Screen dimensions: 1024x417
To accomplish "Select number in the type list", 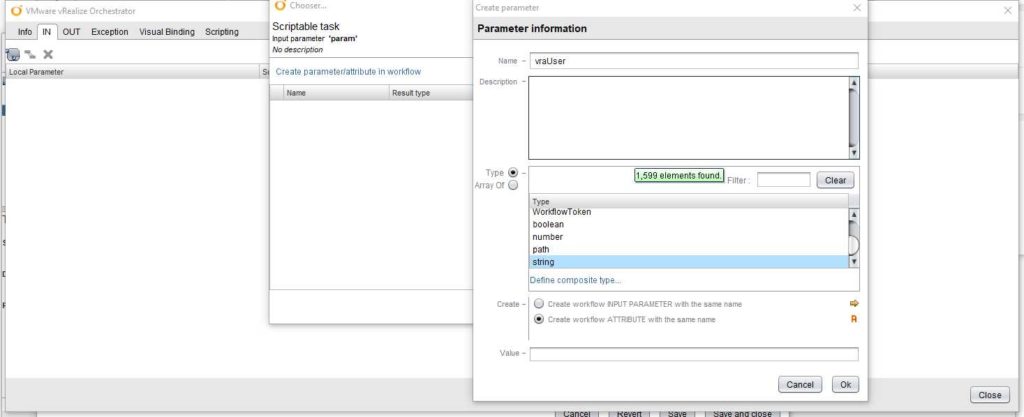I will (x=688, y=237).
